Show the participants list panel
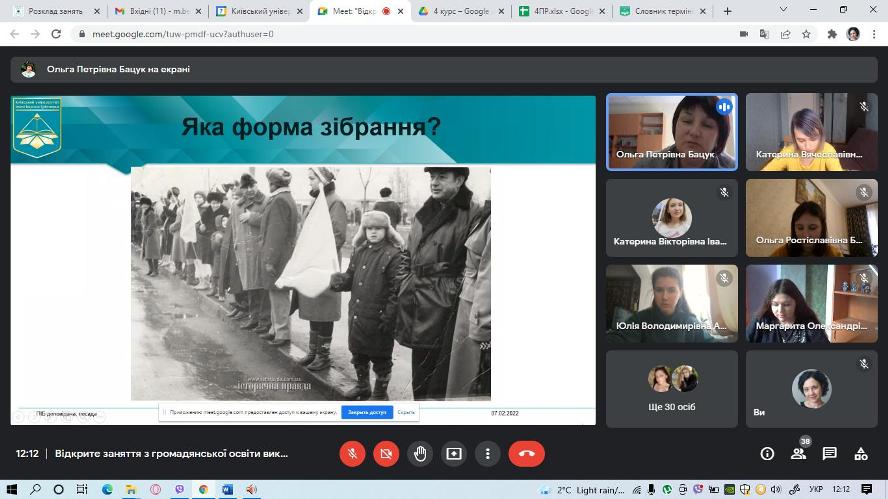Screen dimensions: 888x499 pyautogui.click(x=798, y=454)
